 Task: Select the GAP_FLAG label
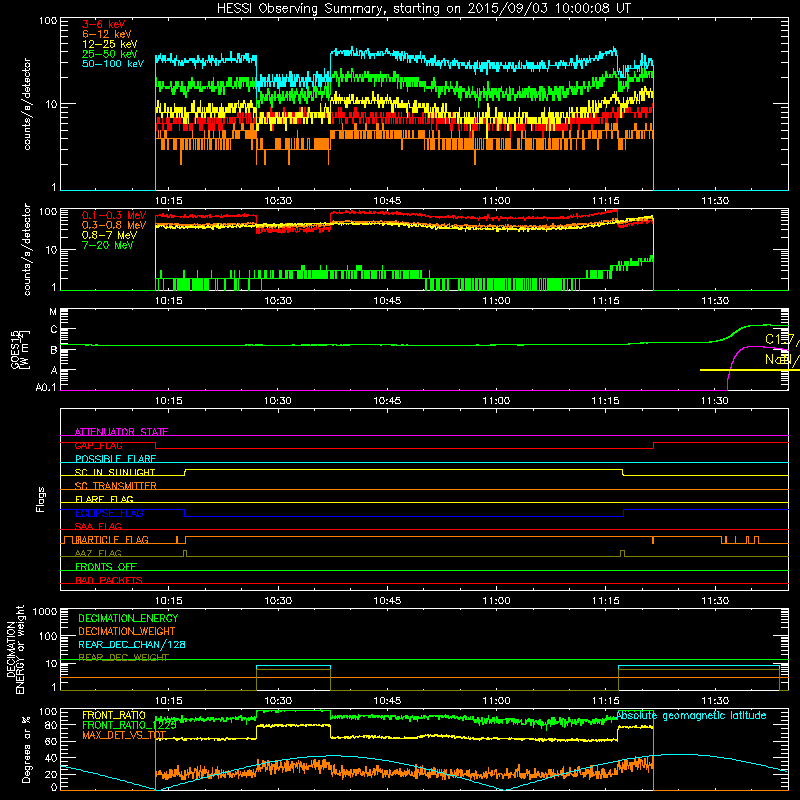click(98, 445)
